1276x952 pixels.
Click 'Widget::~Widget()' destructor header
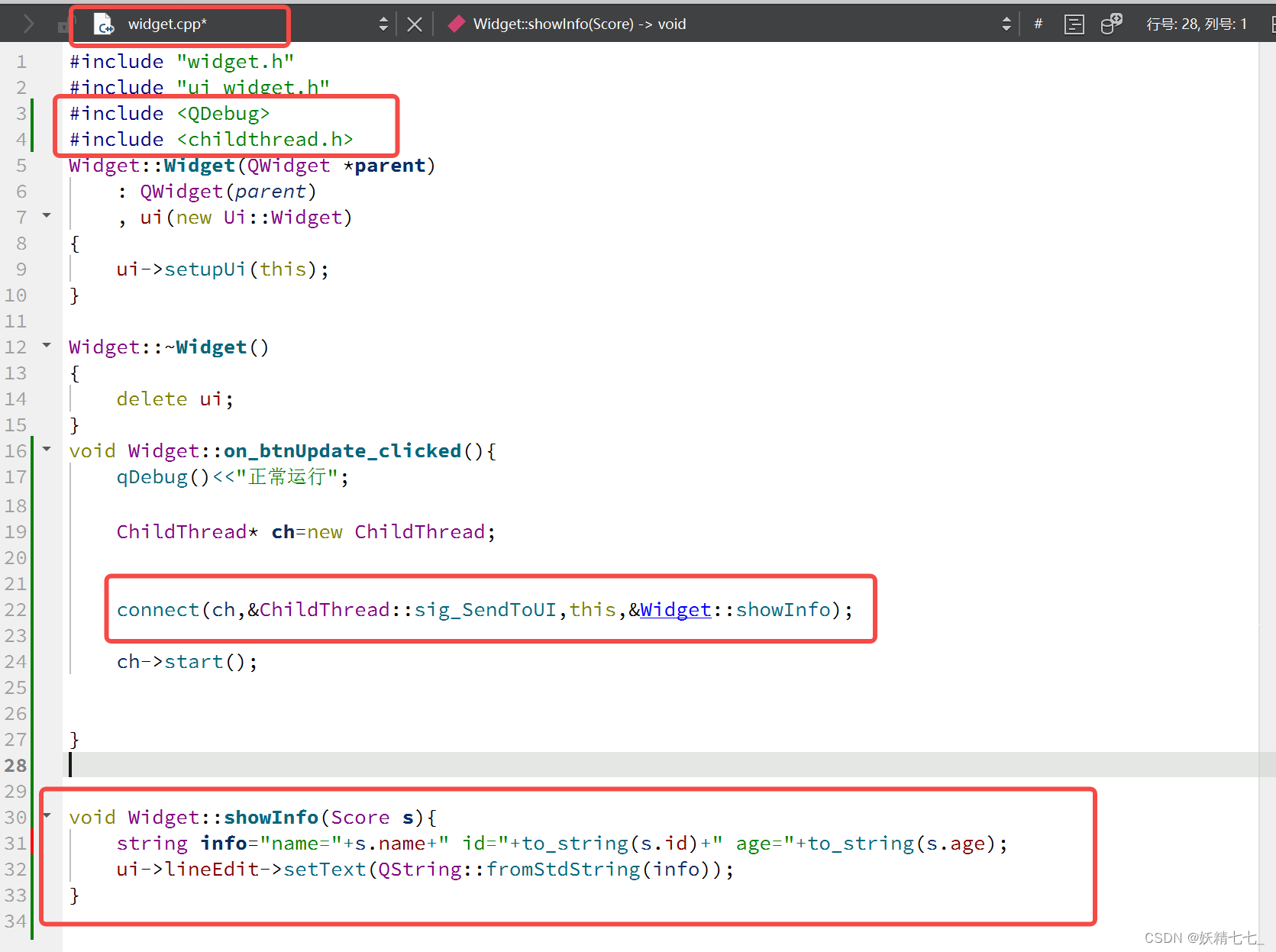coord(169,347)
